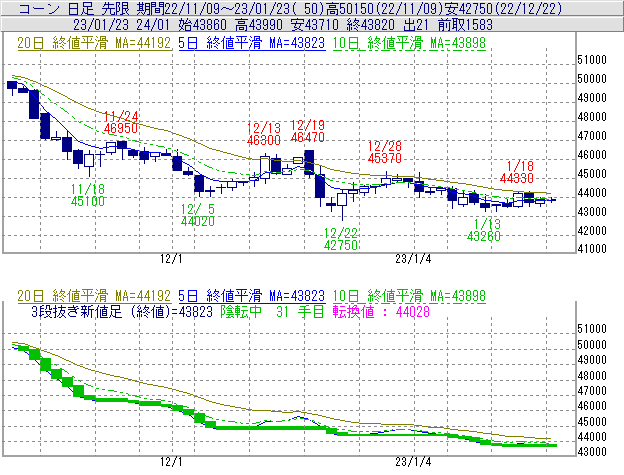This screenshot has width=624, height=475.
Task: Select the 12/13 46300 high marker
Action: coord(264,134)
